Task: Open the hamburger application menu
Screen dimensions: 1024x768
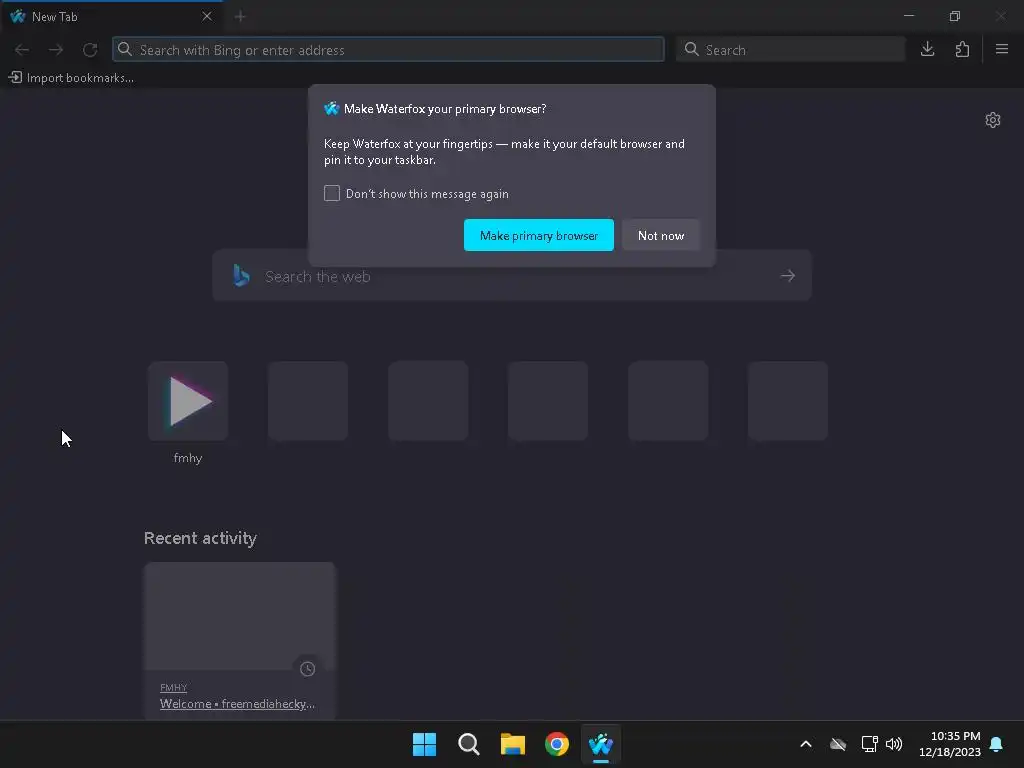Action: coord(1002,49)
